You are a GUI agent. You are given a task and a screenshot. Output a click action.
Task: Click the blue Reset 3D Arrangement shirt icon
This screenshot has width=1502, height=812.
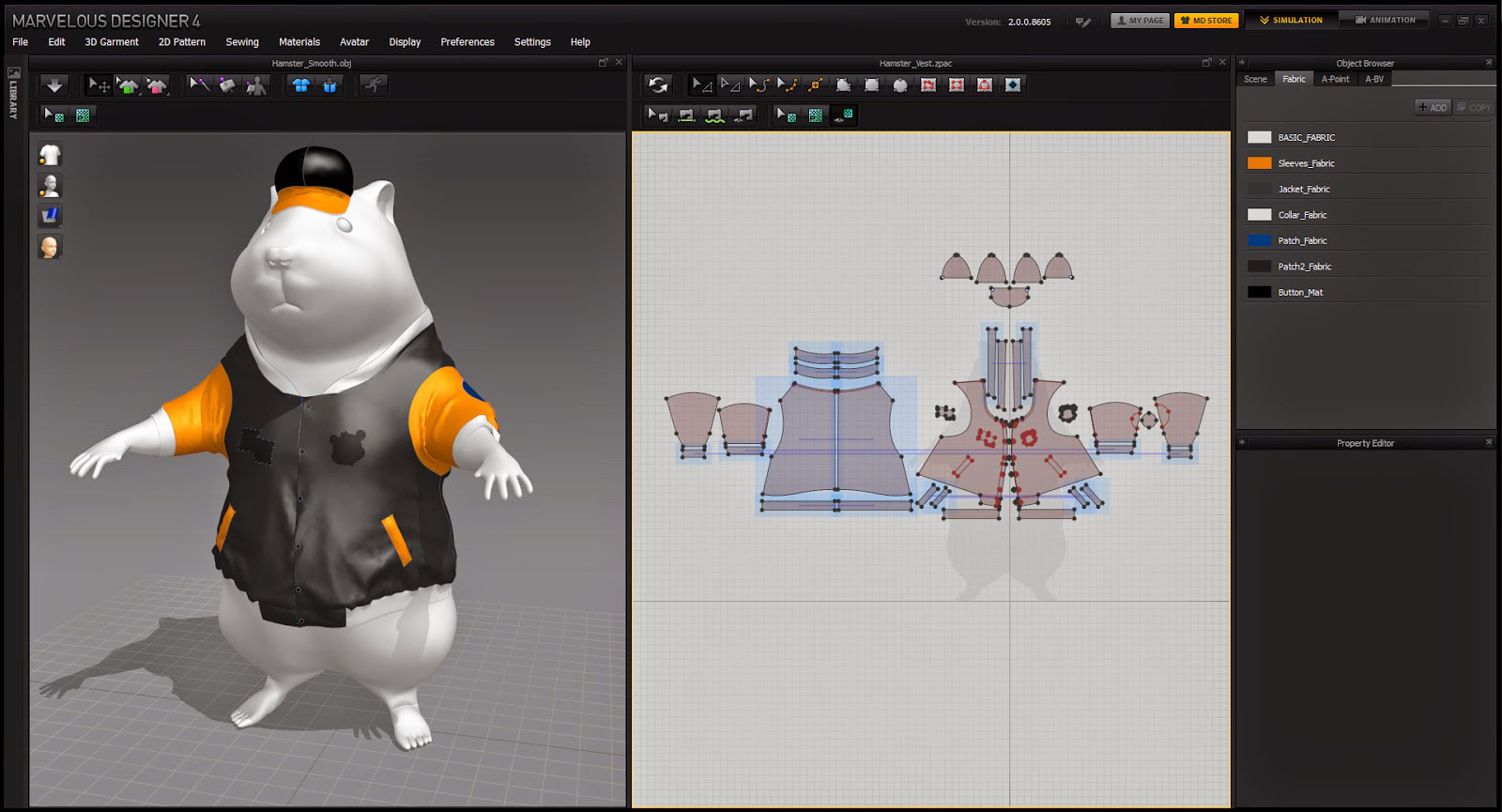coord(301,85)
